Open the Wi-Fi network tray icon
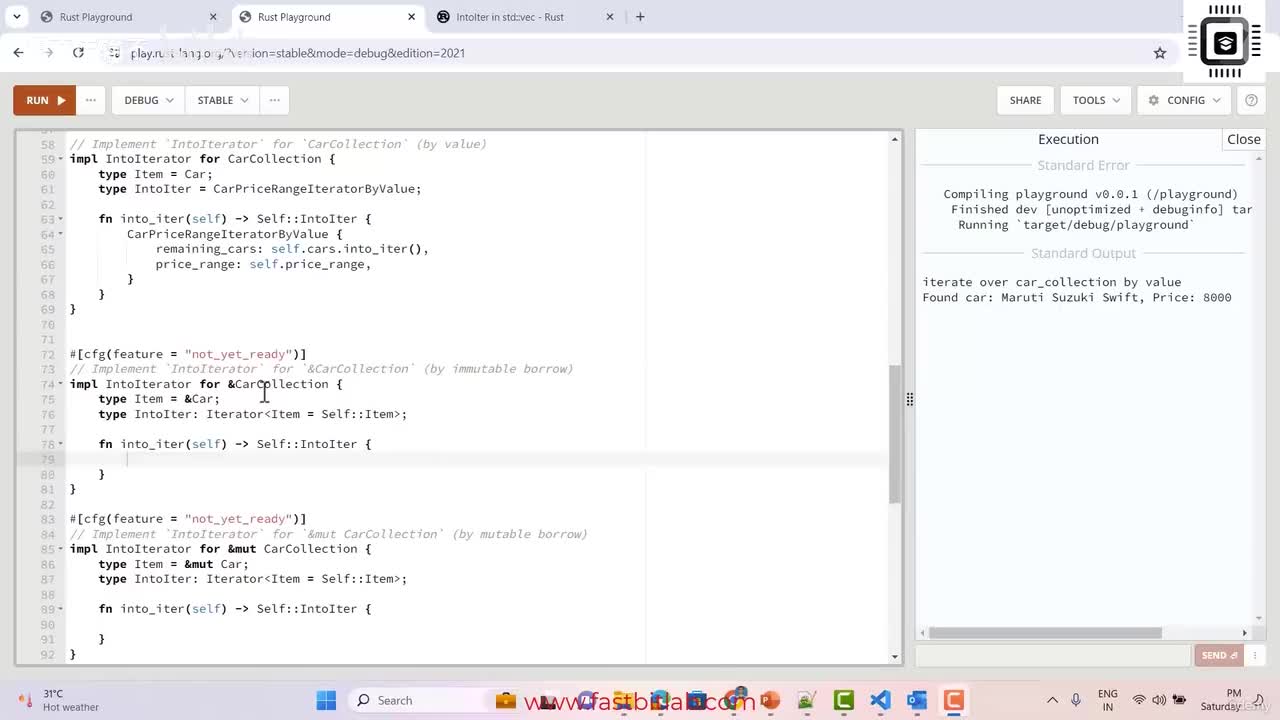 coord(1139,700)
